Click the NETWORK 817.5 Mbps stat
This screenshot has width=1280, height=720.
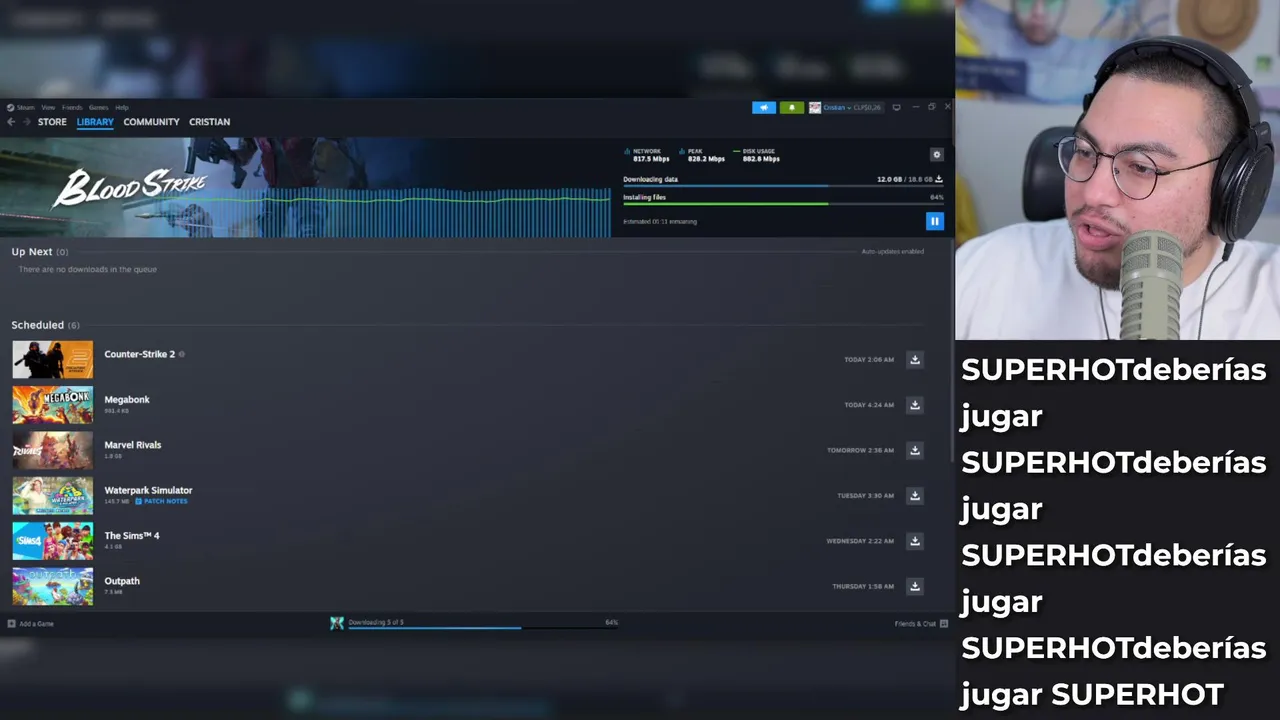point(647,155)
